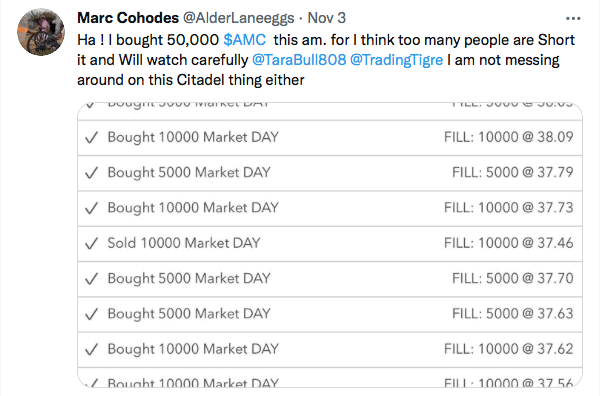Open the @TaraBull808 mention
Screen dimensions: 611x396
pos(299,60)
